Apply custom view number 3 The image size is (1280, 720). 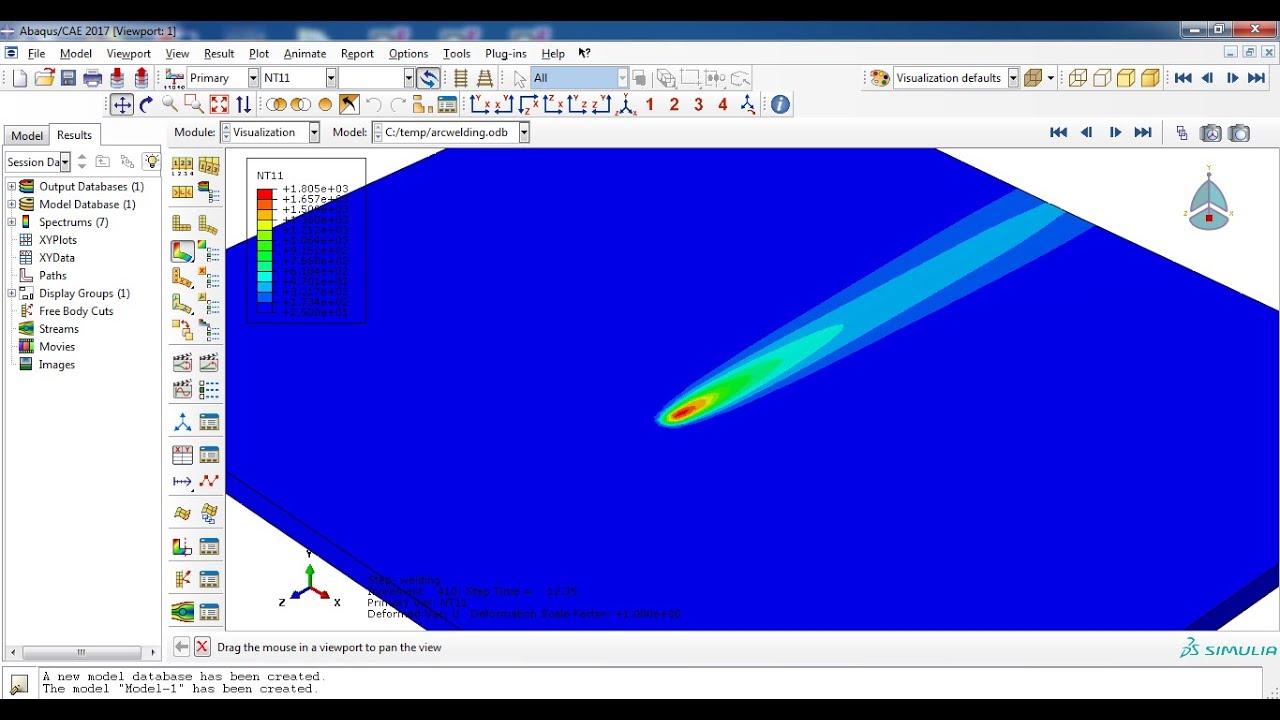(698, 104)
